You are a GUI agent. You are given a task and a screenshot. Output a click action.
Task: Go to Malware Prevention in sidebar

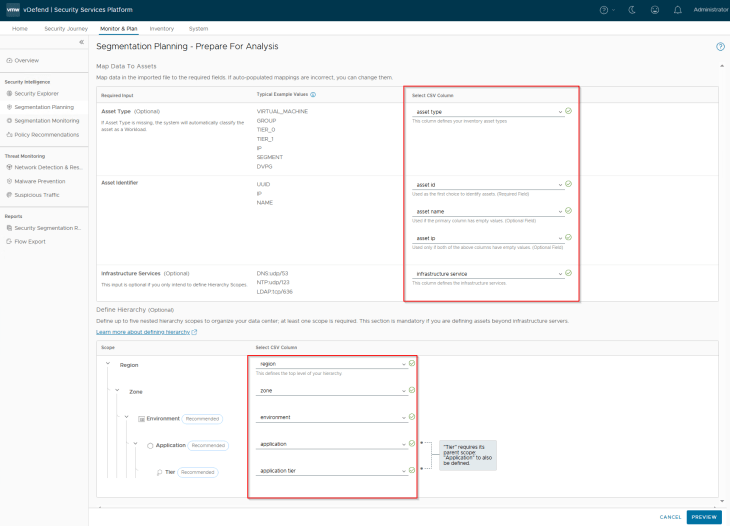(42, 181)
